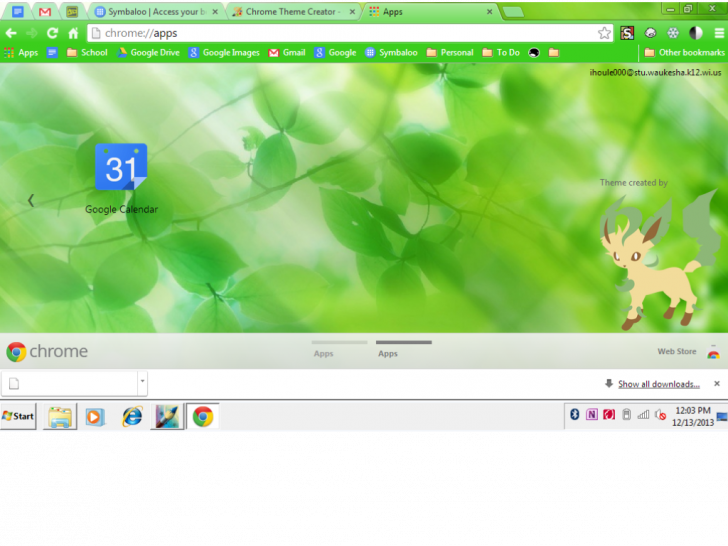Click the signed-in email address

click(x=655, y=72)
